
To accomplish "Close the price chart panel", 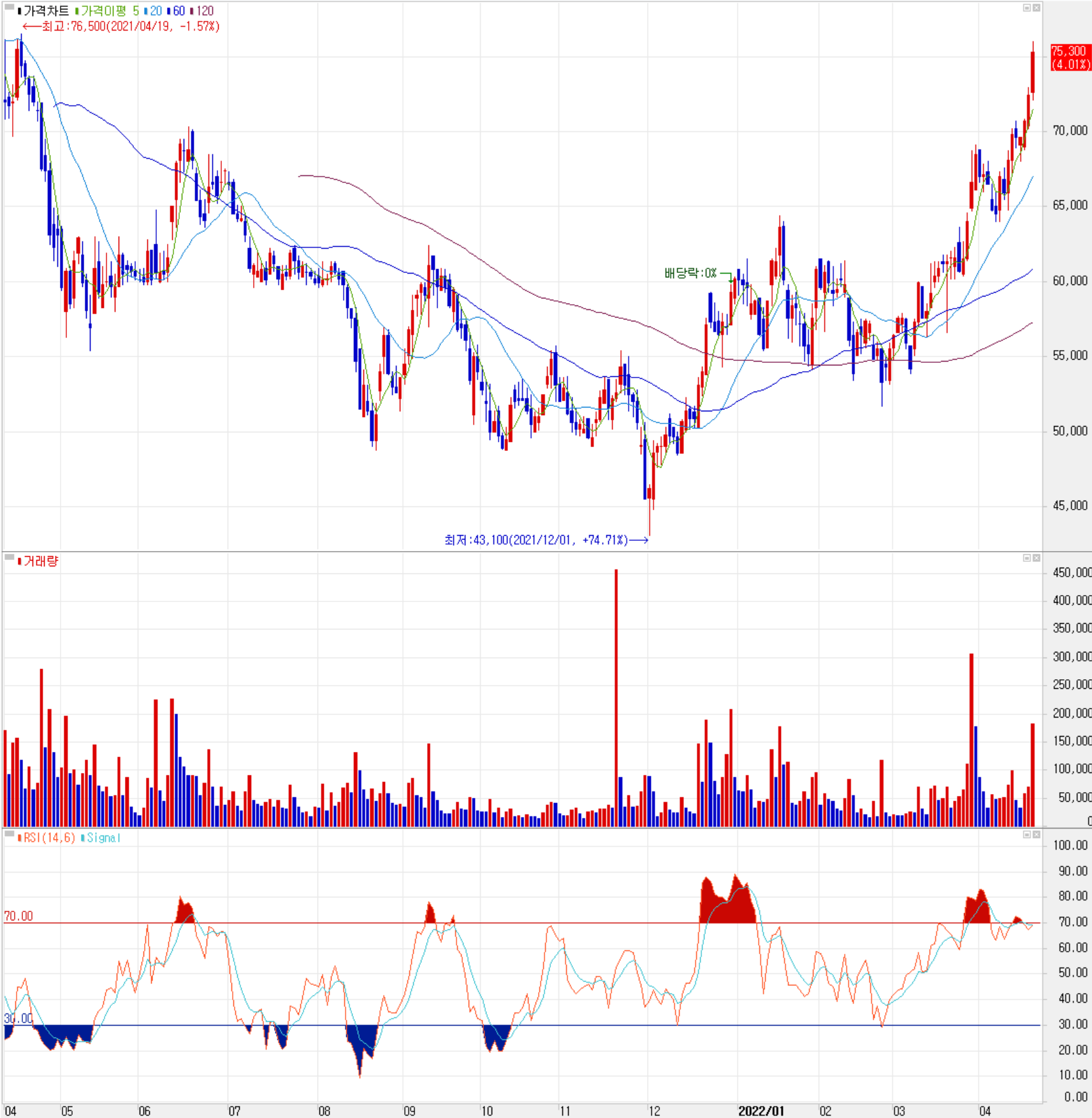I will [1036, 8].
